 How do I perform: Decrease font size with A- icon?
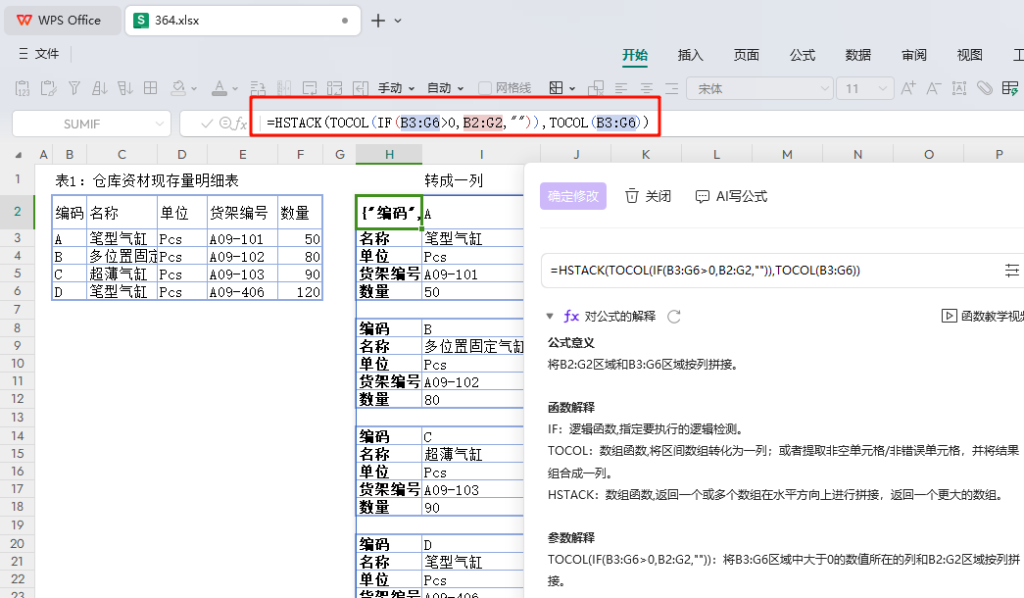pos(934,88)
